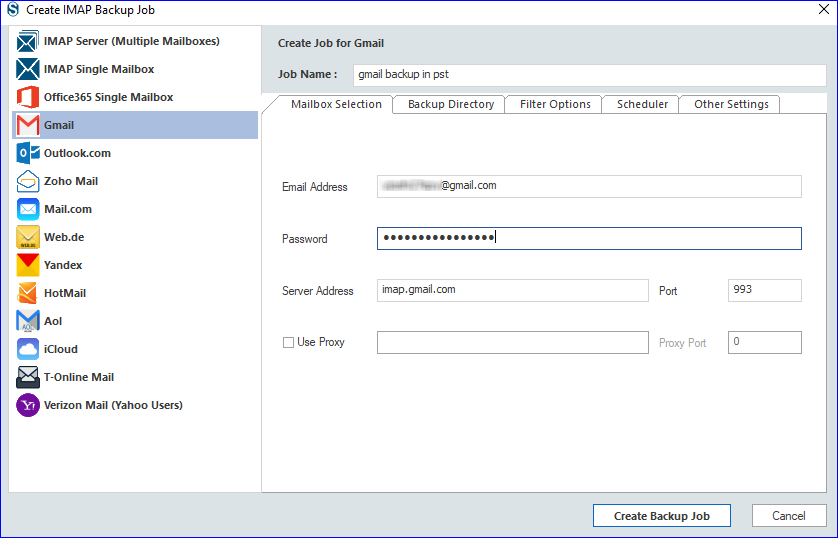Select 'Office365 Single Mailbox' label
This screenshot has width=838, height=538.
point(108,97)
